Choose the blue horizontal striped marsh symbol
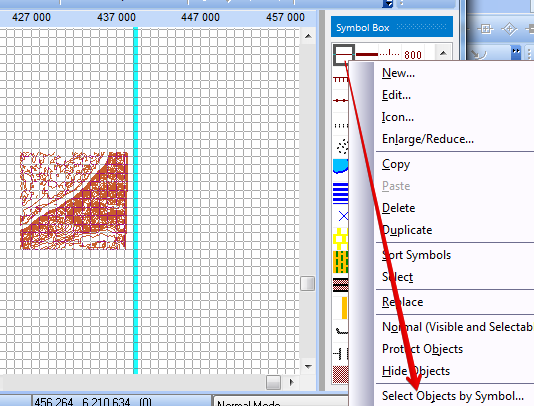Screen dimensions: 534x406 coord(341,193)
